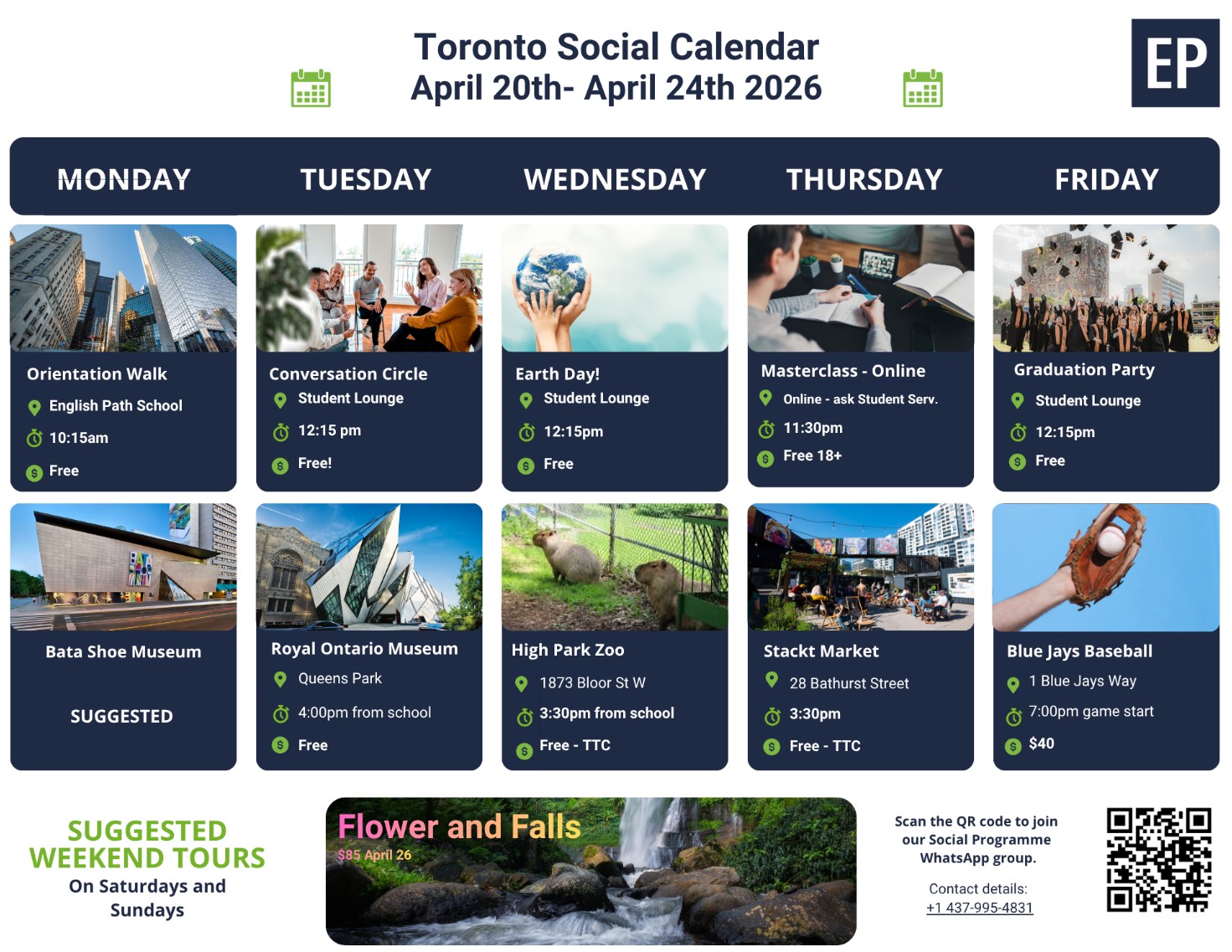The image size is (1232, 952).
Task: Click the Earth Day globe photo
Action: click(x=615, y=288)
